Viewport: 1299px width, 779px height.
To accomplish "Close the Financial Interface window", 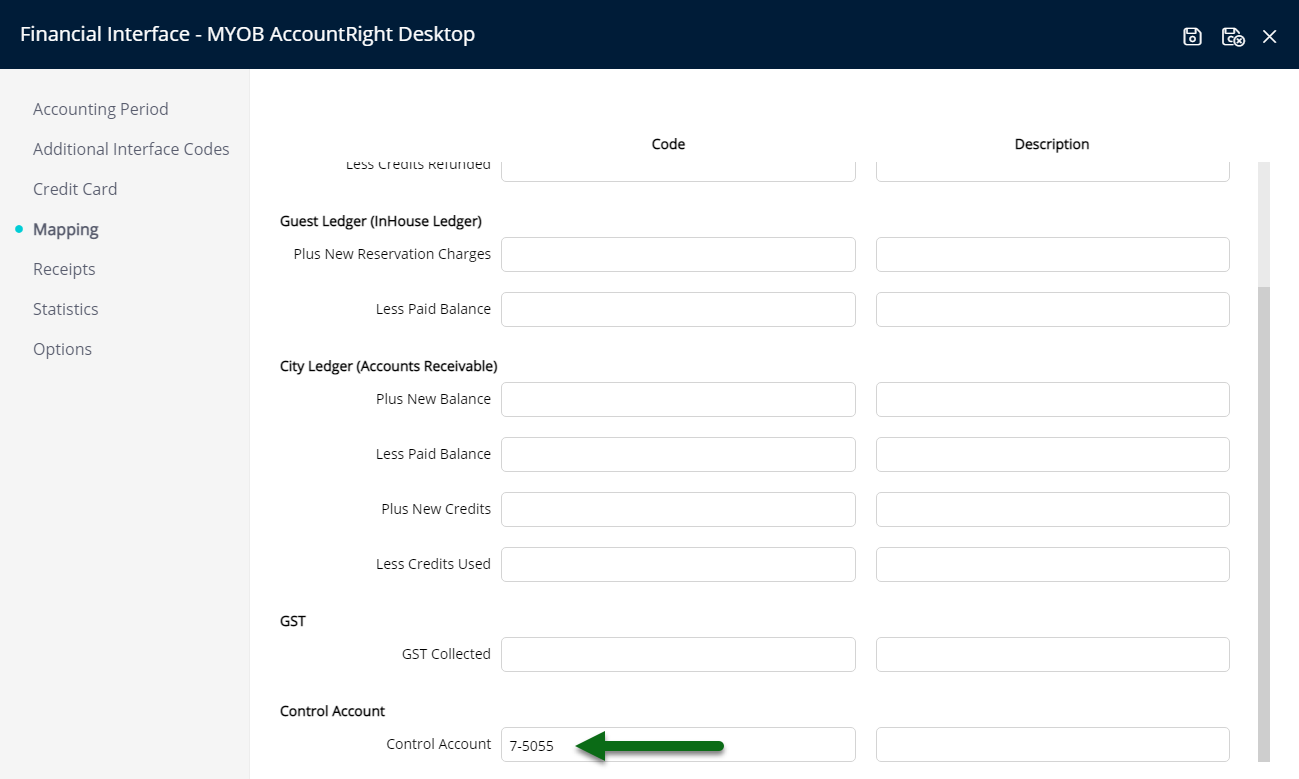I will 1270,37.
